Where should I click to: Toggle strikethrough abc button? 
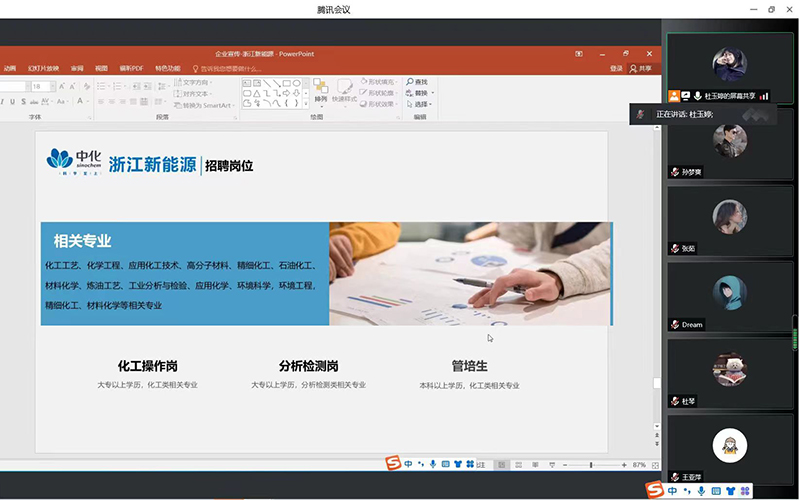tap(34, 102)
